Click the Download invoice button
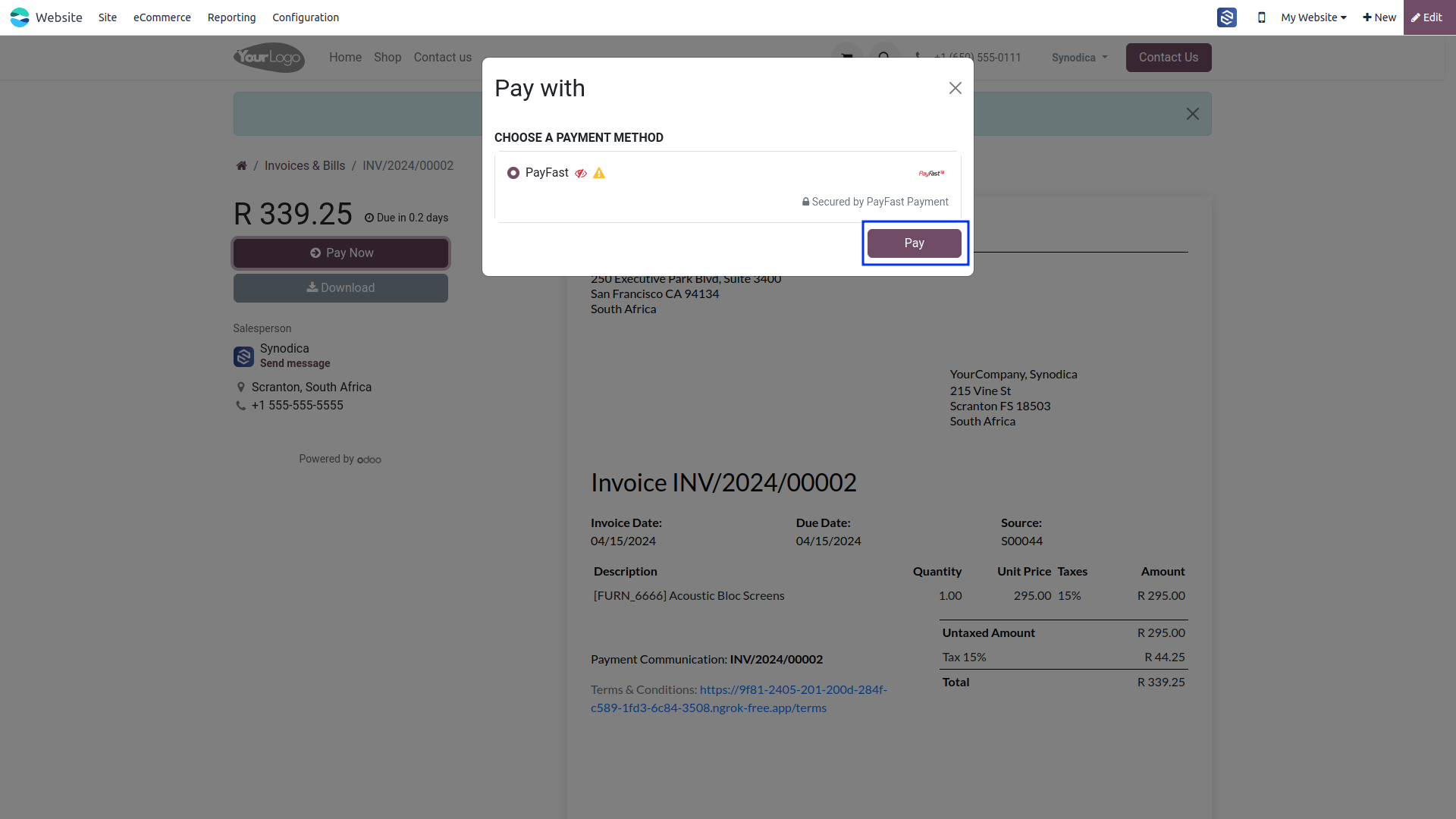The width and height of the screenshot is (1456, 819). point(340,288)
